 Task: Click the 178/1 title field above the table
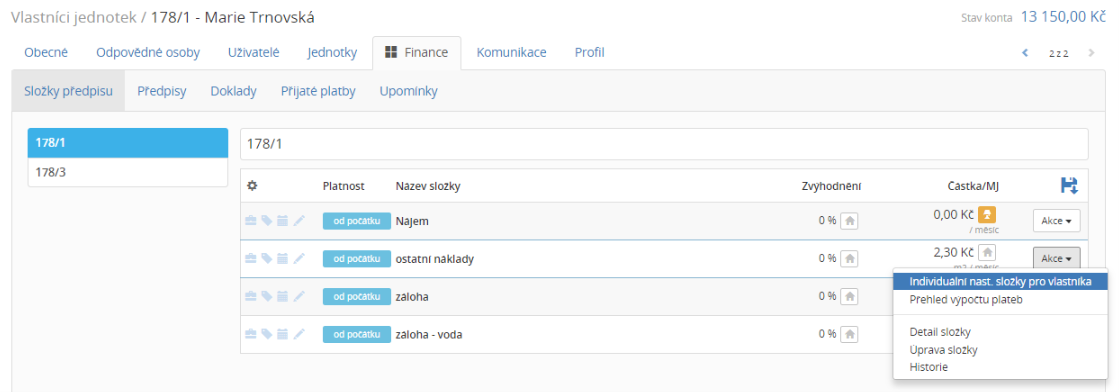(x=664, y=144)
